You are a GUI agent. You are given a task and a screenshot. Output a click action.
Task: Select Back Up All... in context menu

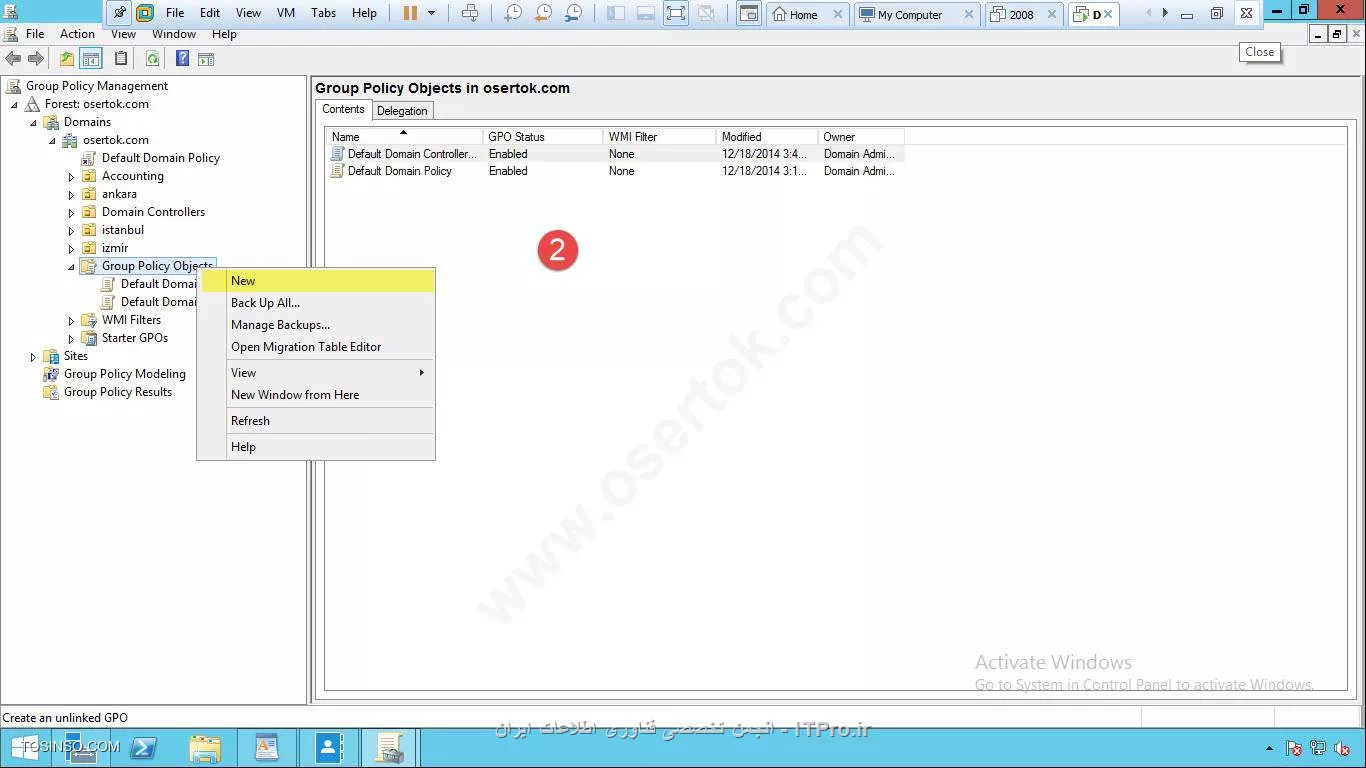[x=317, y=303]
